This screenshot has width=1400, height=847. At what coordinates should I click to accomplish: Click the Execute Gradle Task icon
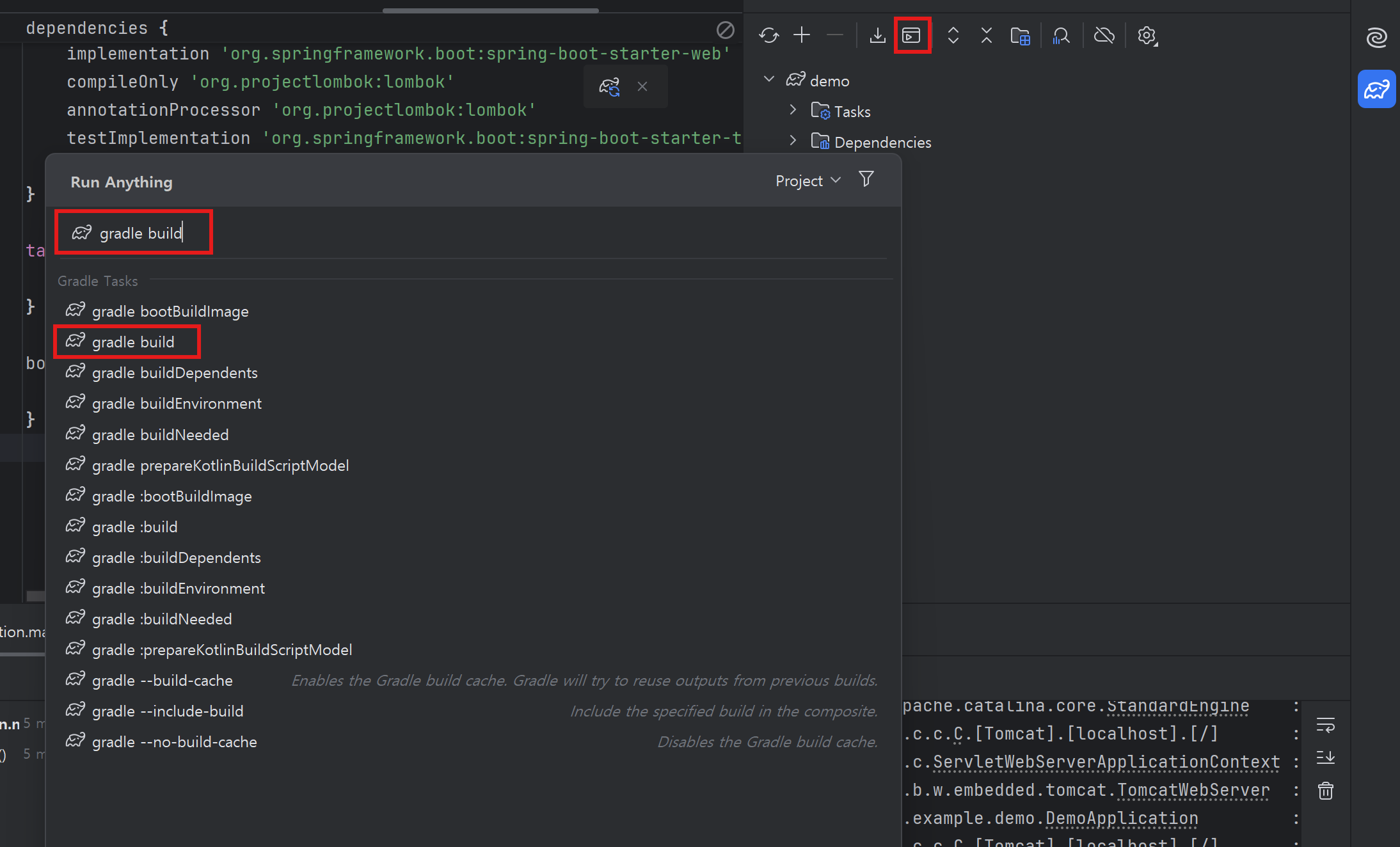point(911,35)
